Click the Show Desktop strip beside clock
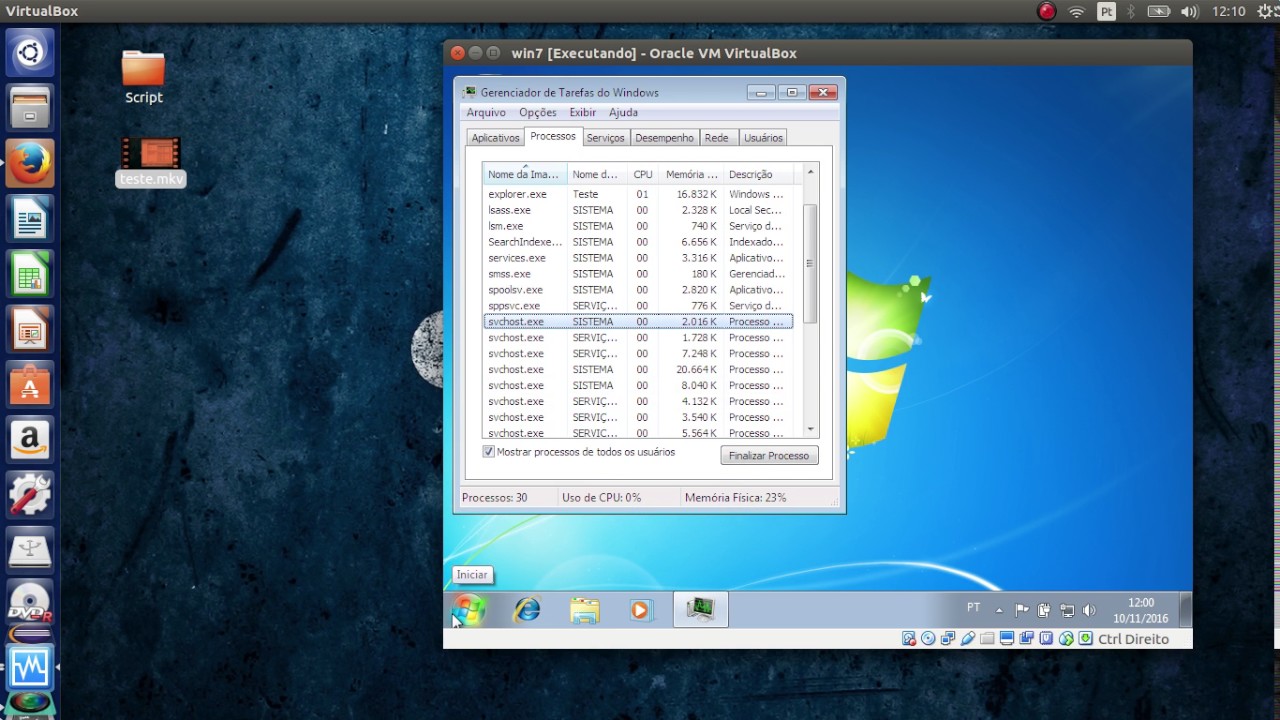 point(1186,609)
